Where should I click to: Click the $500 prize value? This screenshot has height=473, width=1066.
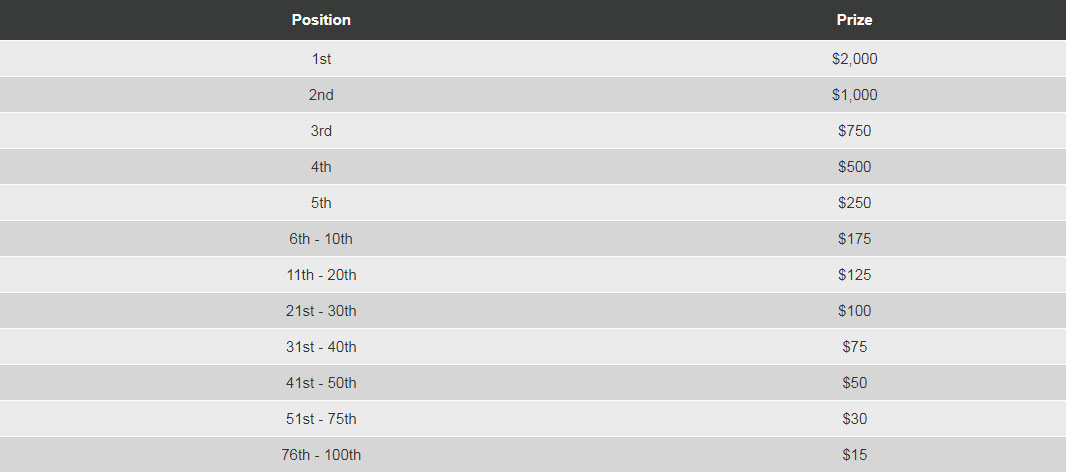(854, 167)
